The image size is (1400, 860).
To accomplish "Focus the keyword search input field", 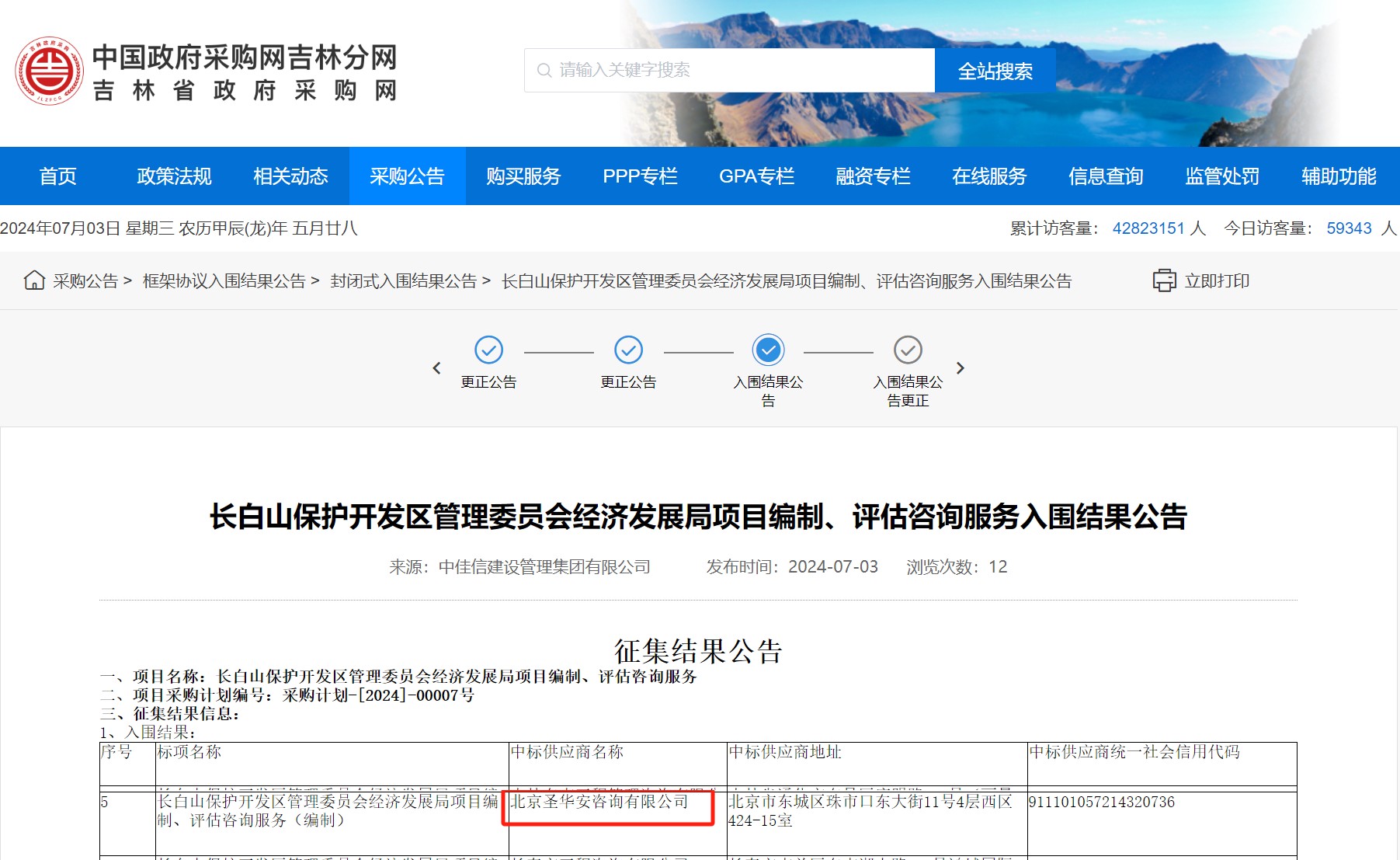I will [x=730, y=71].
